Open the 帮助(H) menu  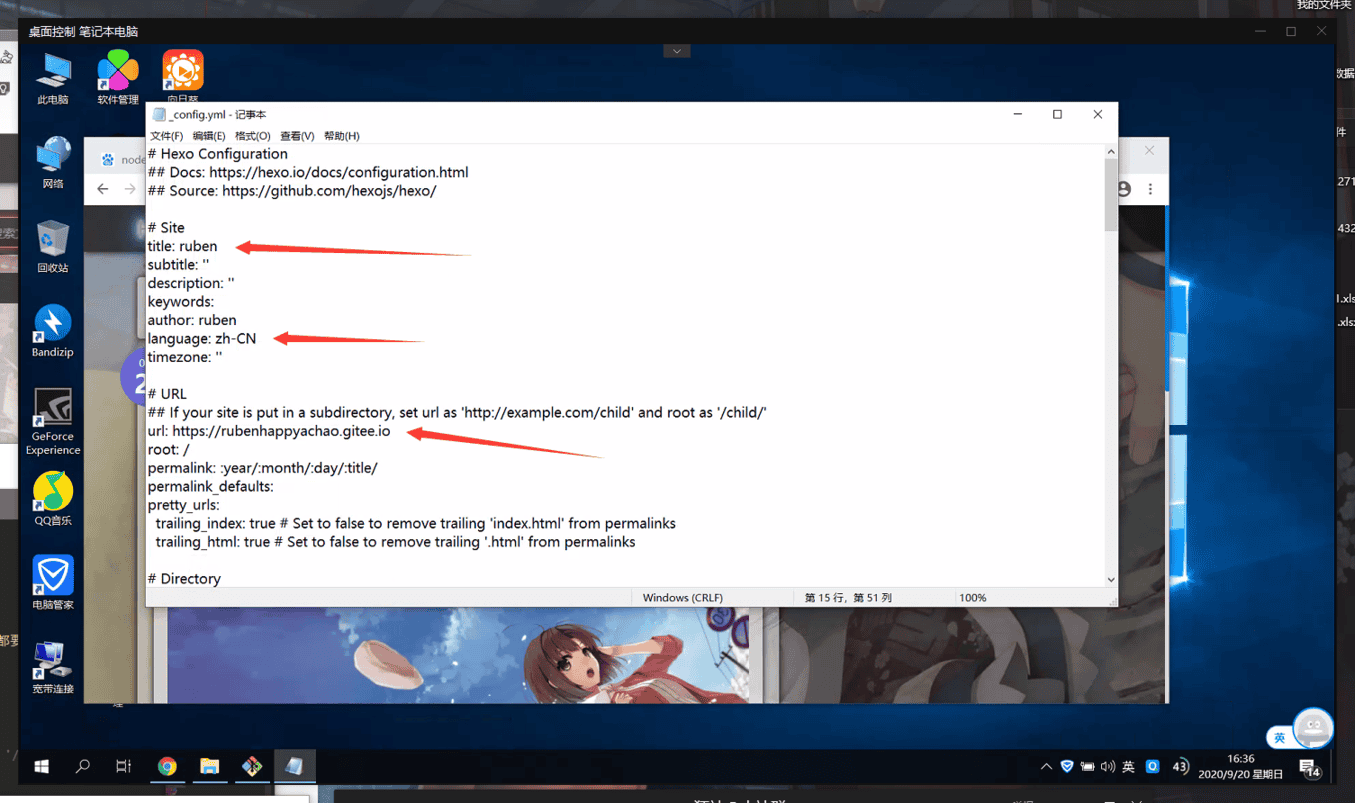coord(341,136)
